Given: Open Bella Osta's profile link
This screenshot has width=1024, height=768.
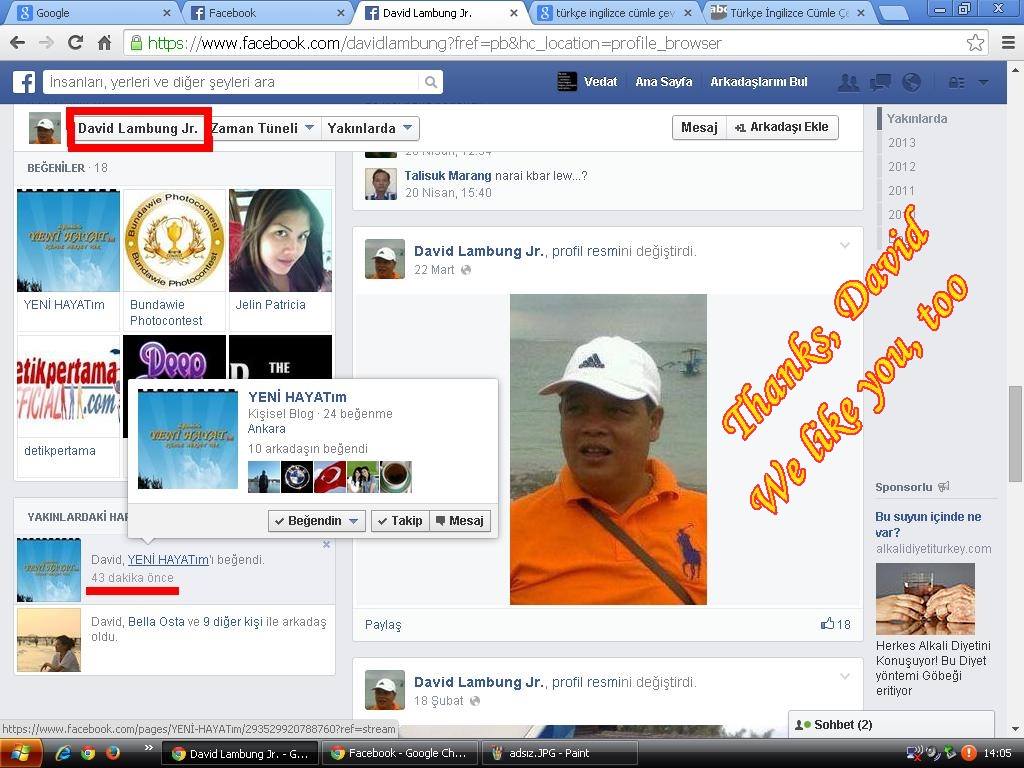Looking at the screenshot, I should coord(156,622).
